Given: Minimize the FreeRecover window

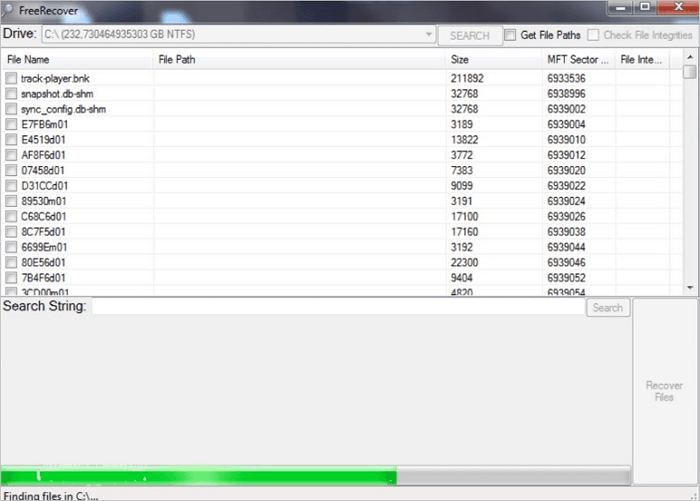Looking at the screenshot, I should tap(620, 8).
